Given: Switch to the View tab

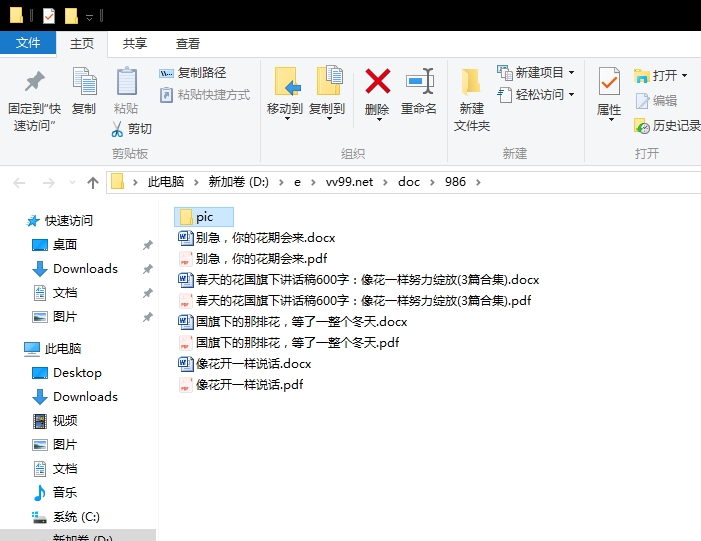Looking at the screenshot, I should point(187,44).
